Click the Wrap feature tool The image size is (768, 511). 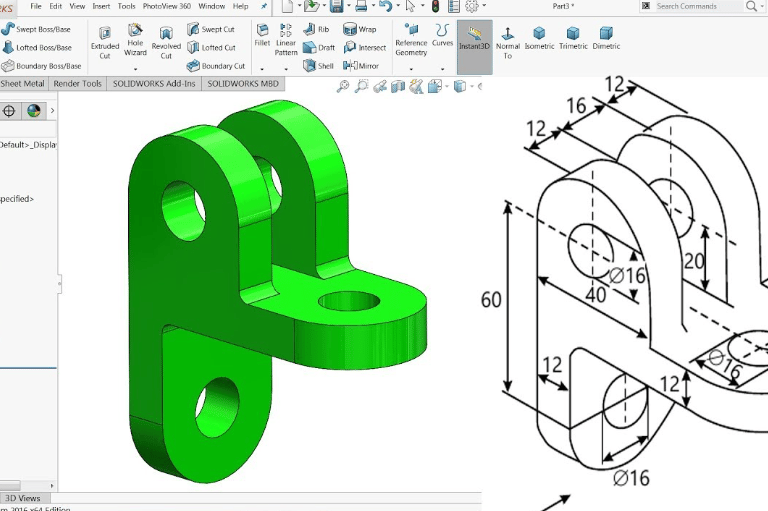pyautogui.click(x=360, y=29)
